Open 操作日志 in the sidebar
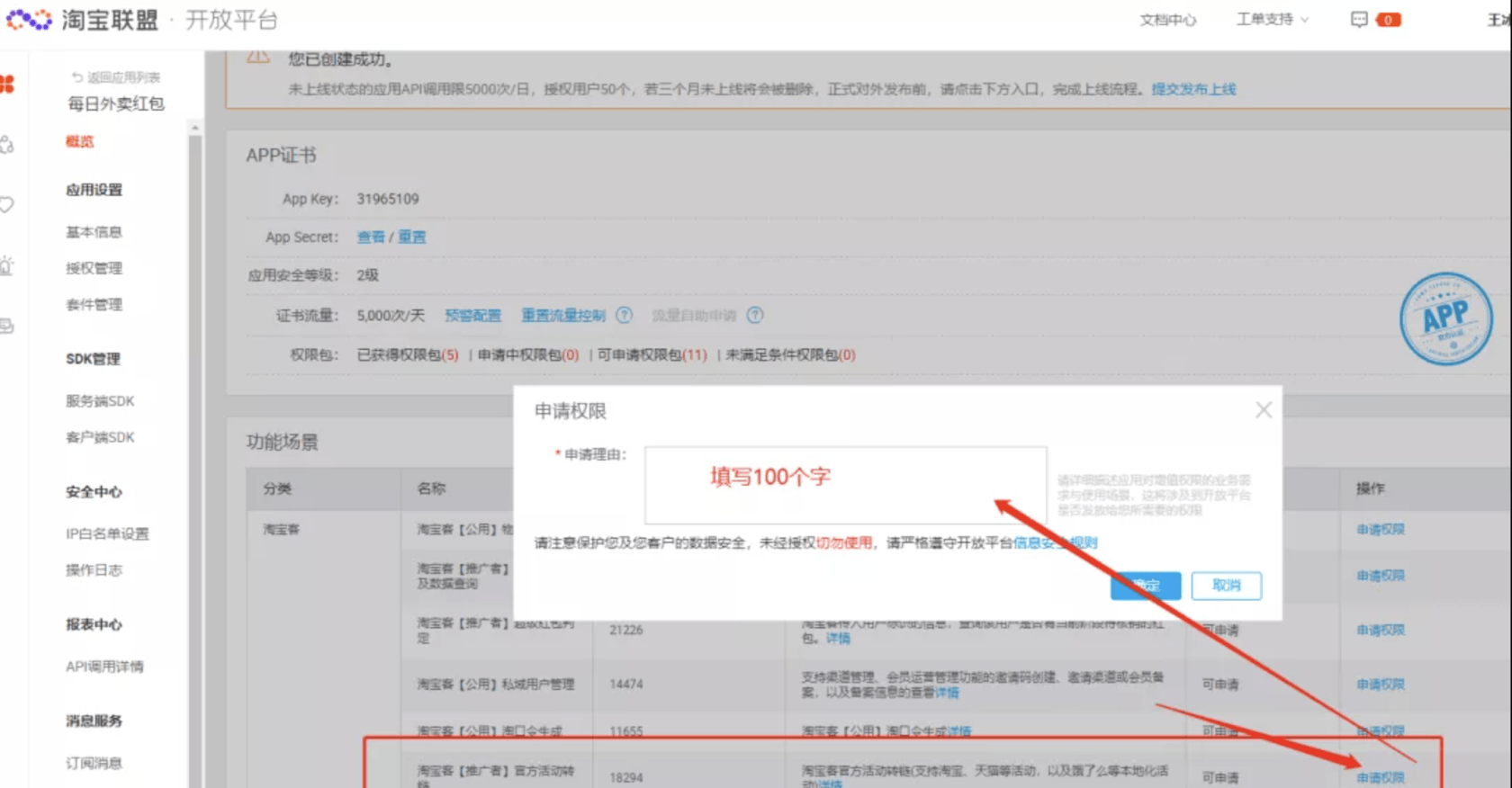This screenshot has width=1512, height=788. [x=94, y=569]
